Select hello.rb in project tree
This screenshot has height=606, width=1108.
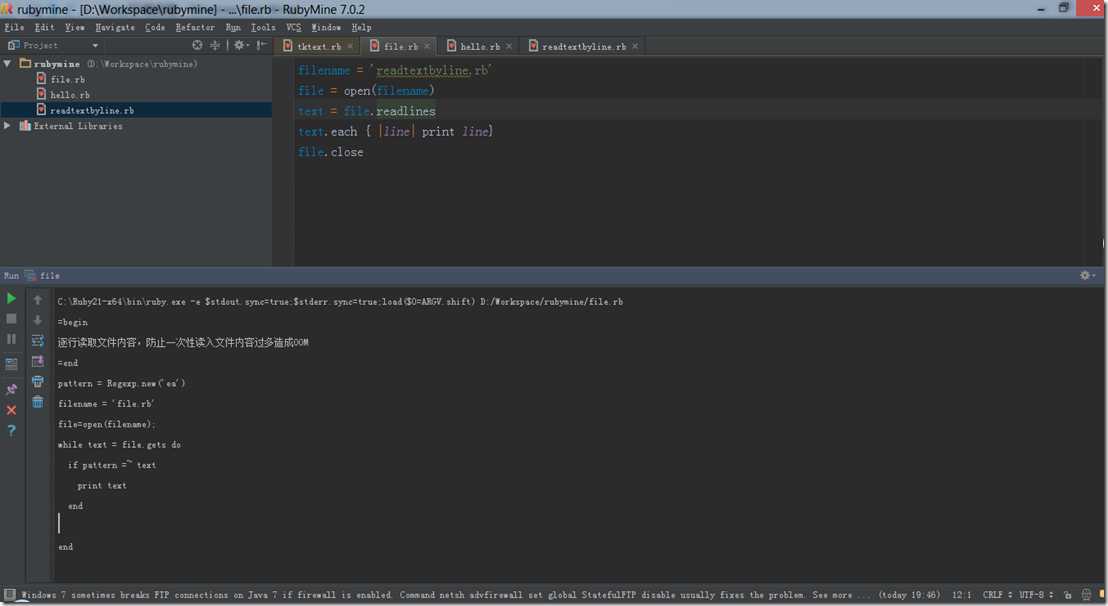point(69,95)
